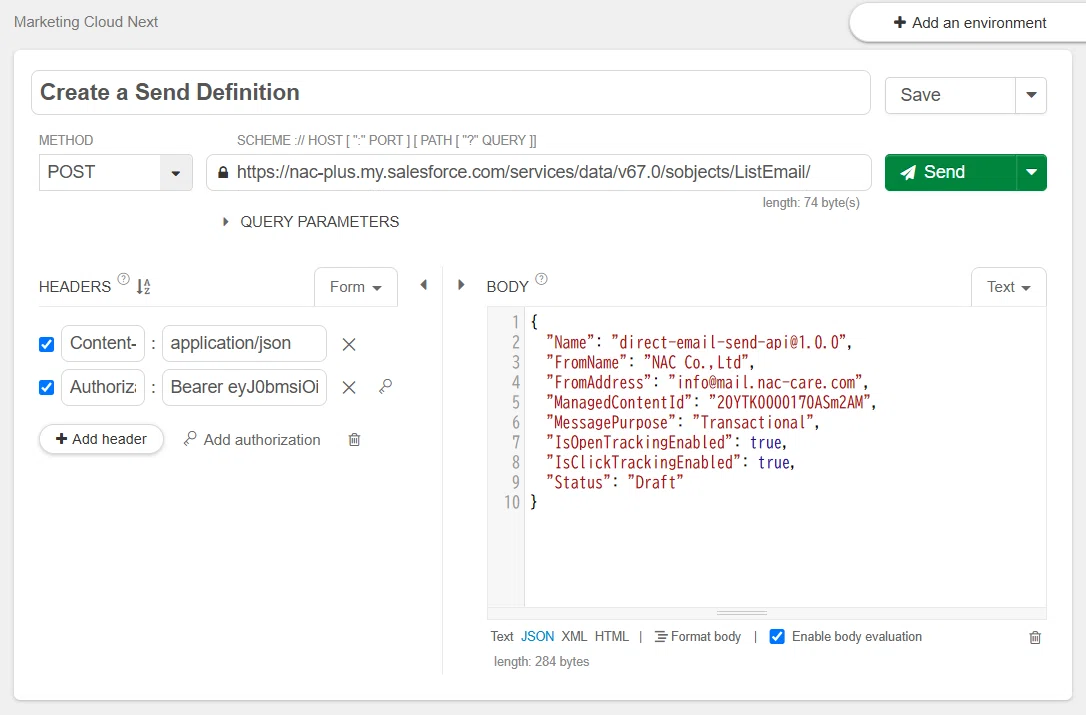Click line number 10 in the gutter
Viewport: 1086px width, 715px height.
pos(512,502)
